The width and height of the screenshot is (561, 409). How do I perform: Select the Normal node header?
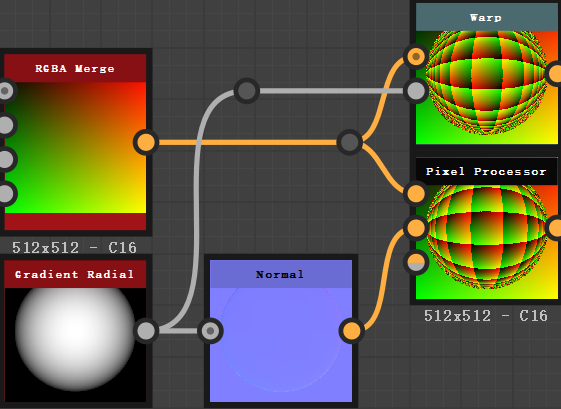pos(281,274)
